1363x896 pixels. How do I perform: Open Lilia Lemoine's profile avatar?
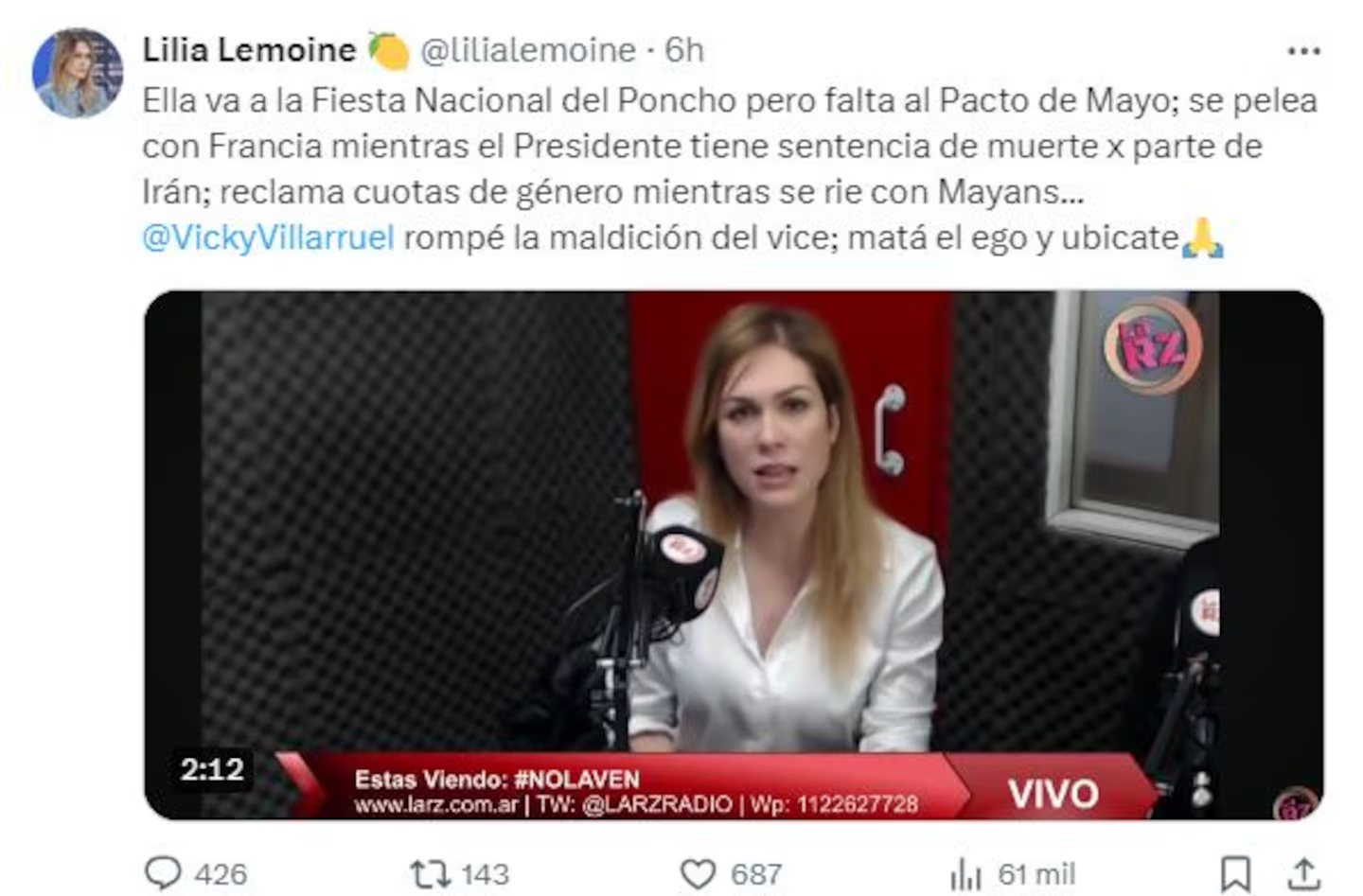point(78,73)
